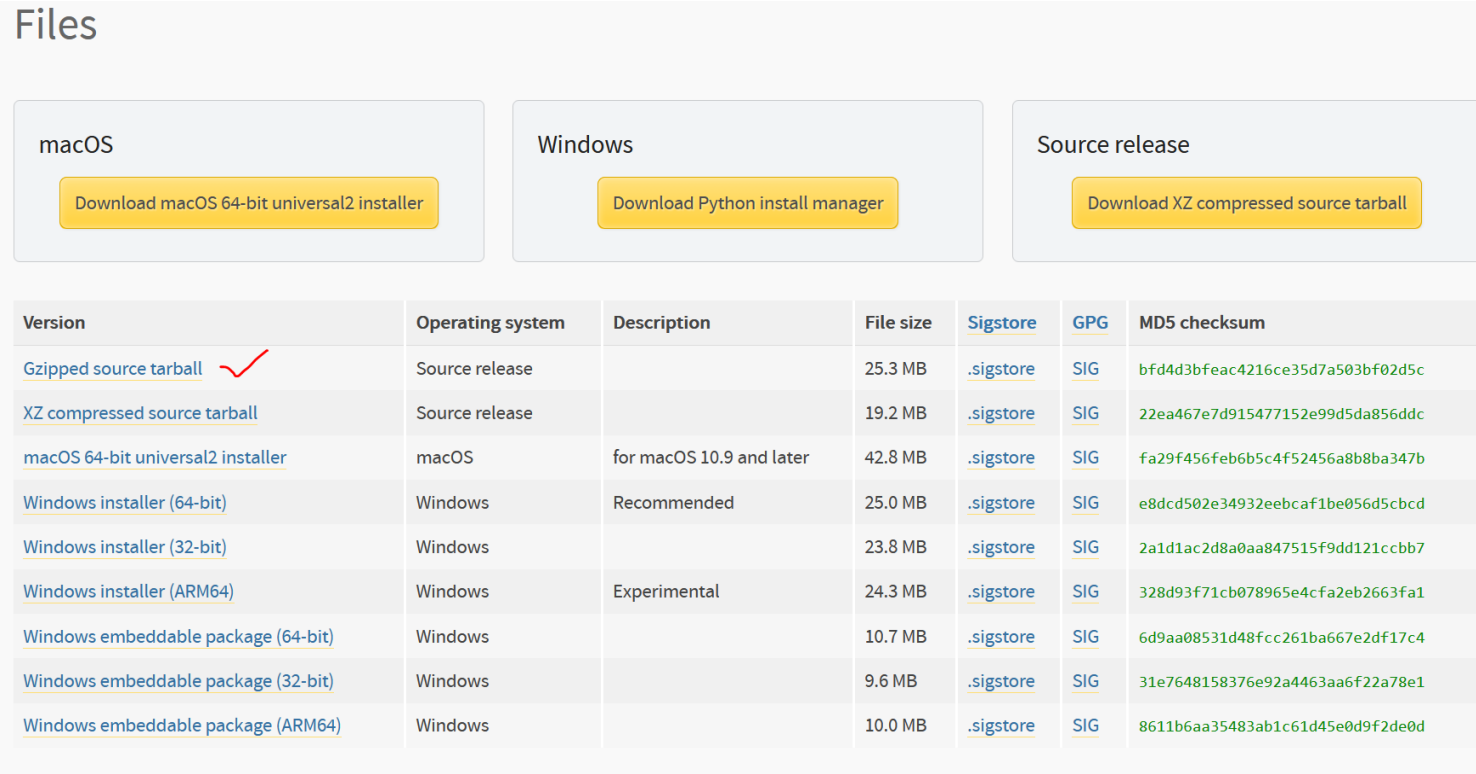Open Windows embeddable package (64-bit) link
This screenshot has height=774, width=1476.
click(178, 637)
